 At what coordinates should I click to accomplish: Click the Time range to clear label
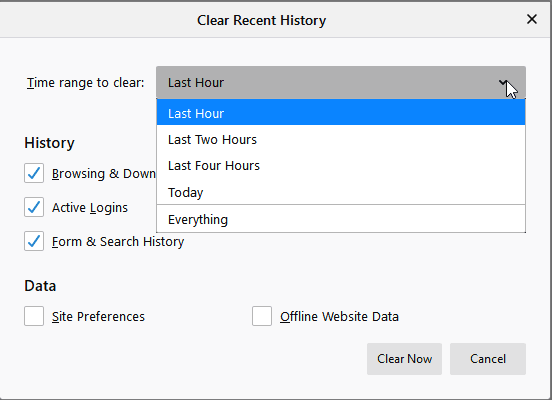point(86,83)
